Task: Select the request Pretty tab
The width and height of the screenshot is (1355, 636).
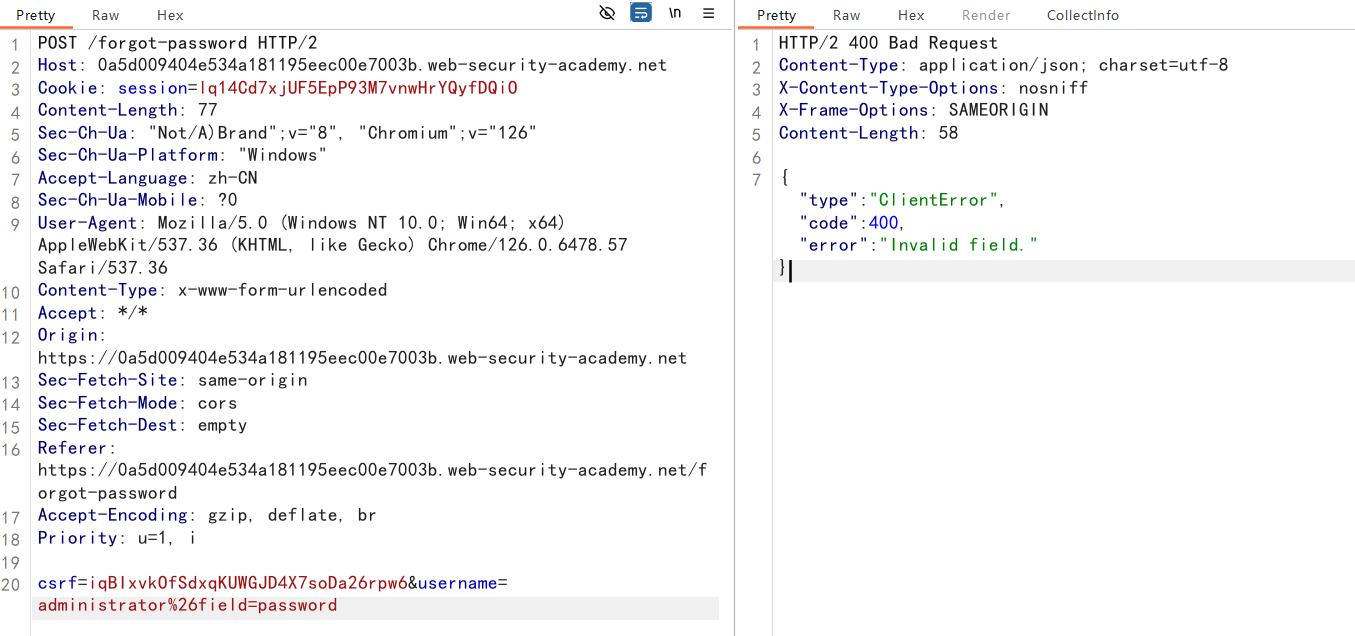Action: tap(36, 15)
